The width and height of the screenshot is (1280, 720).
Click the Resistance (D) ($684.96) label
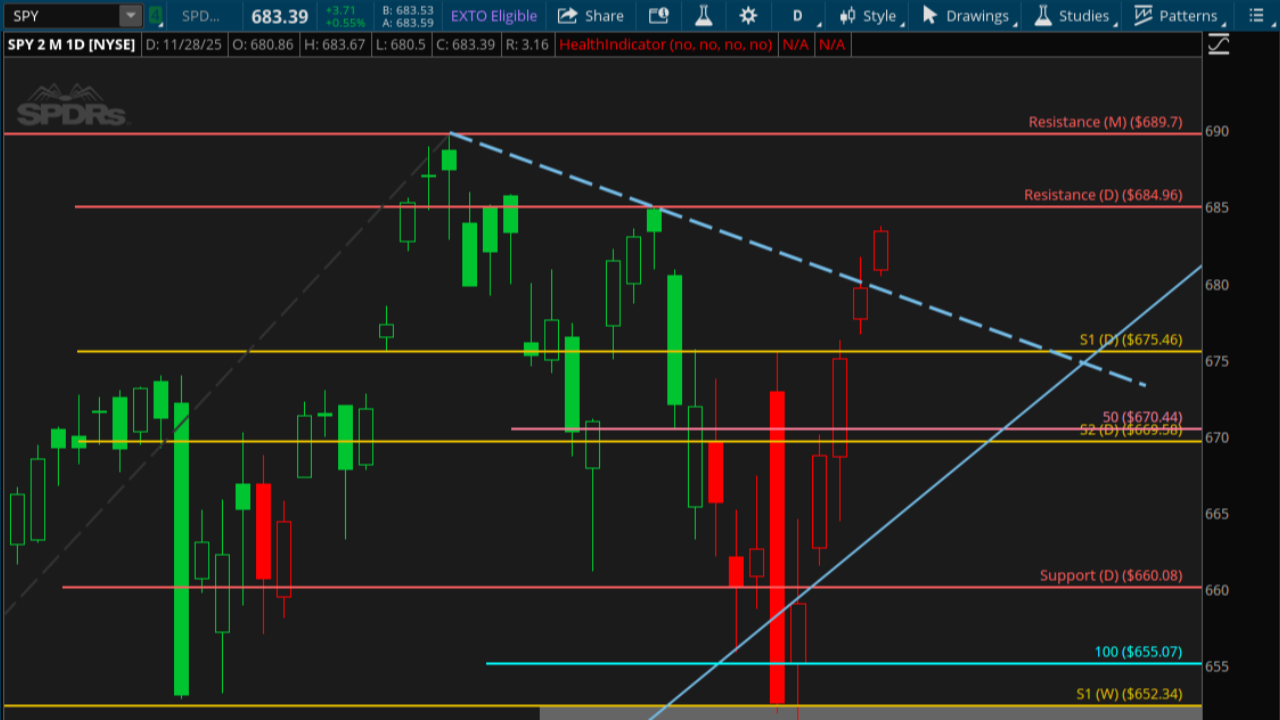(x=1103, y=195)
